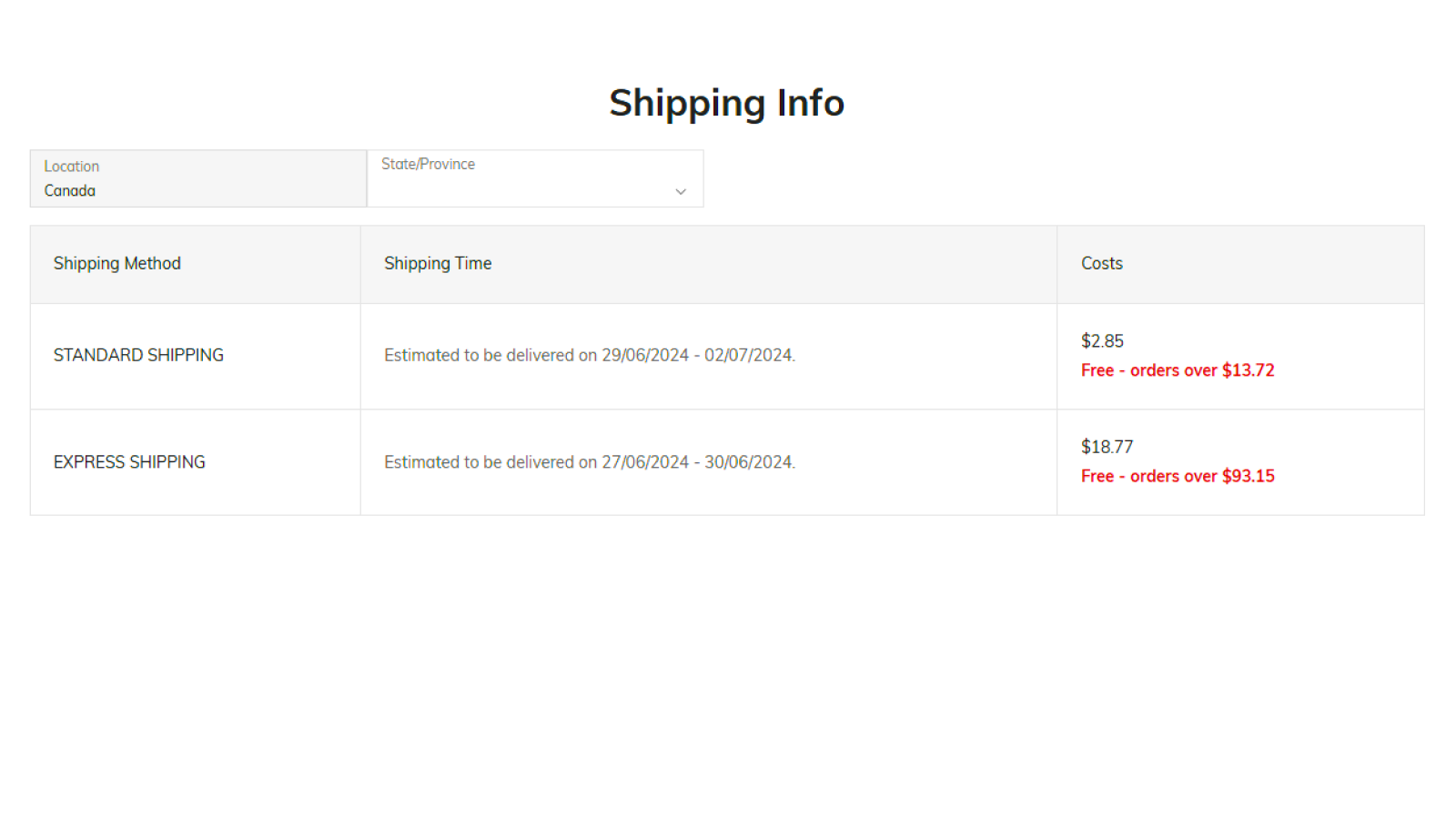Click the 27/06/2024 express delivery start date

click(x=645, y=462)
